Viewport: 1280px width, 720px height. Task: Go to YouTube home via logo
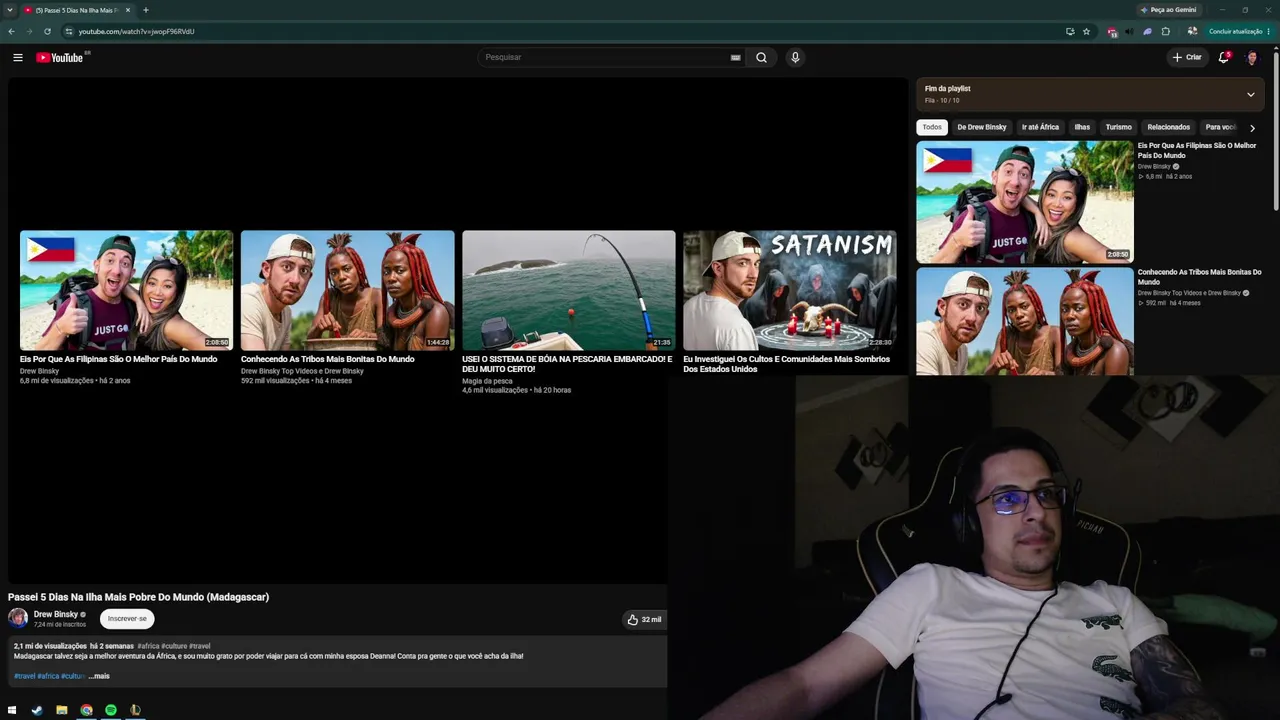[60, 57]
